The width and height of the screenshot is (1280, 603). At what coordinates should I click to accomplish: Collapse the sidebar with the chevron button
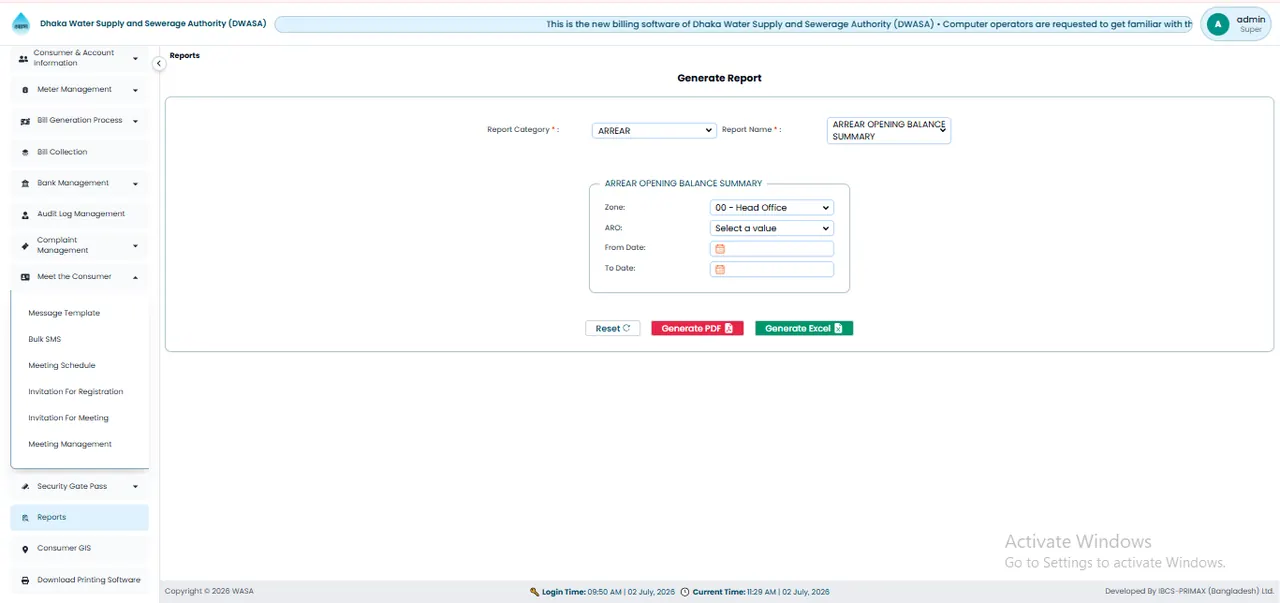(158, 63)
